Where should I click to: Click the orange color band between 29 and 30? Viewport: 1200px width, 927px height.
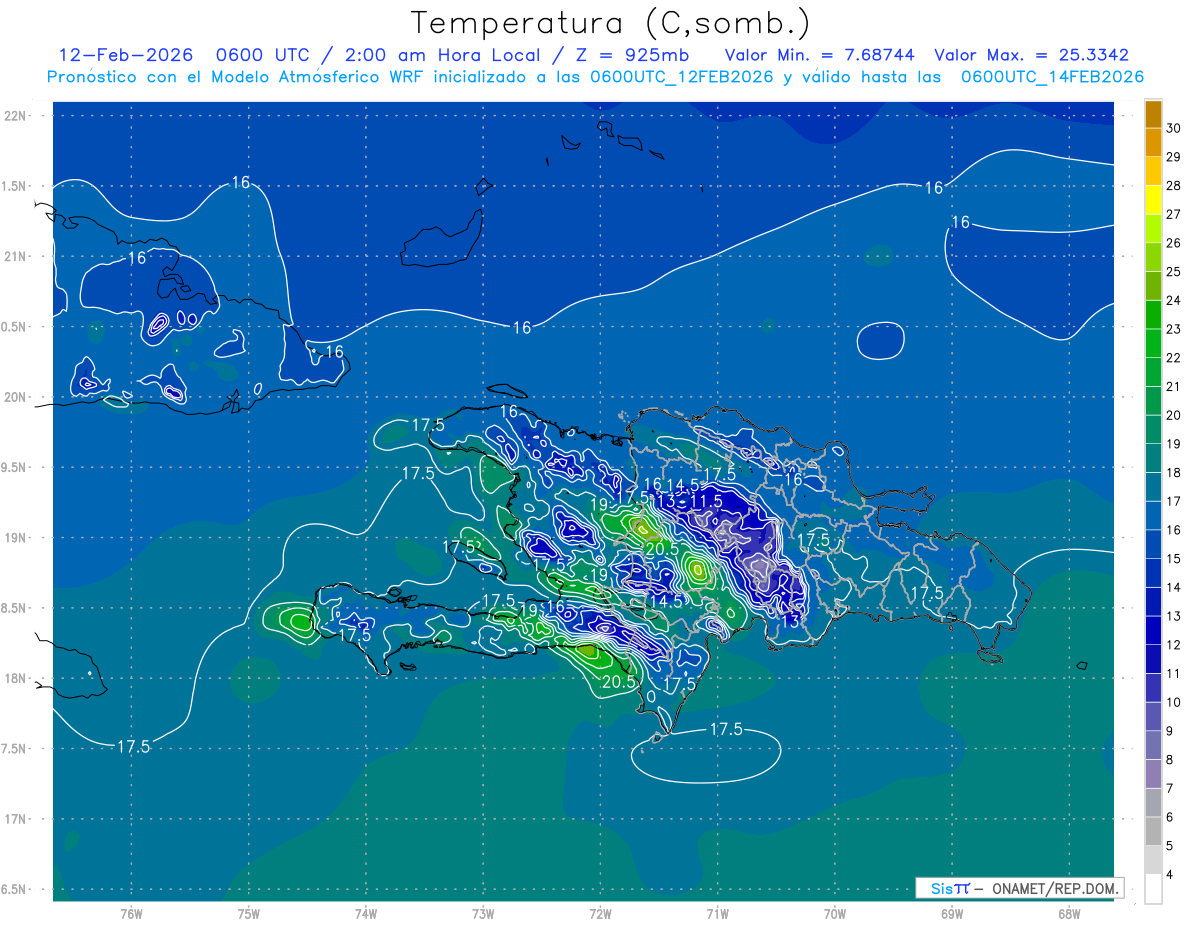click(x=1153, y=143)
